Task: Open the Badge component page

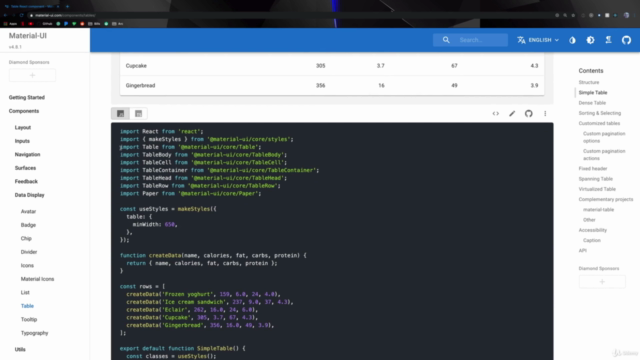Action: coord(28,225)
